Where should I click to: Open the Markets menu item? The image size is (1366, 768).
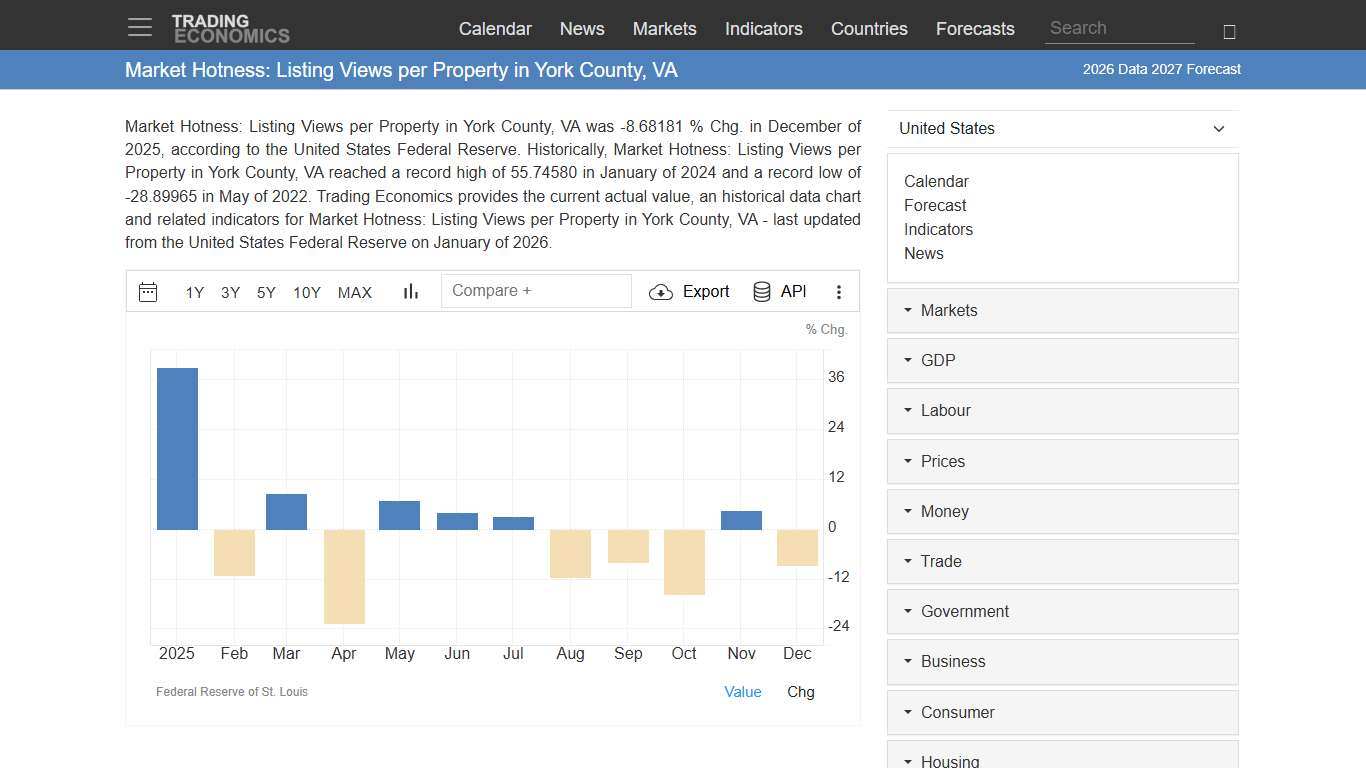[x=664, y=29]
